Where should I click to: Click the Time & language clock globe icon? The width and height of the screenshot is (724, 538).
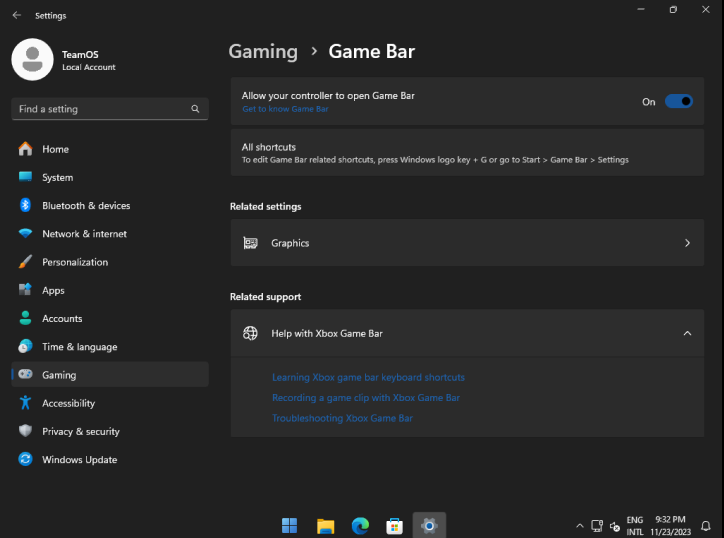click(x=25, y=346)
